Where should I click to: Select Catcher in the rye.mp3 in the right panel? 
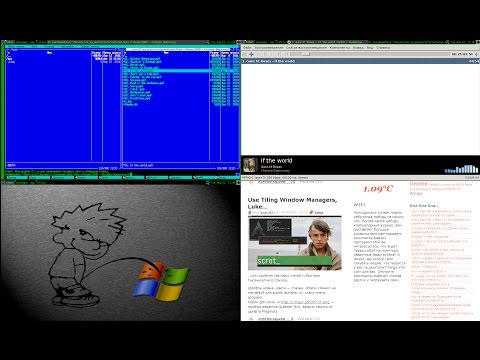coord(142,77)
